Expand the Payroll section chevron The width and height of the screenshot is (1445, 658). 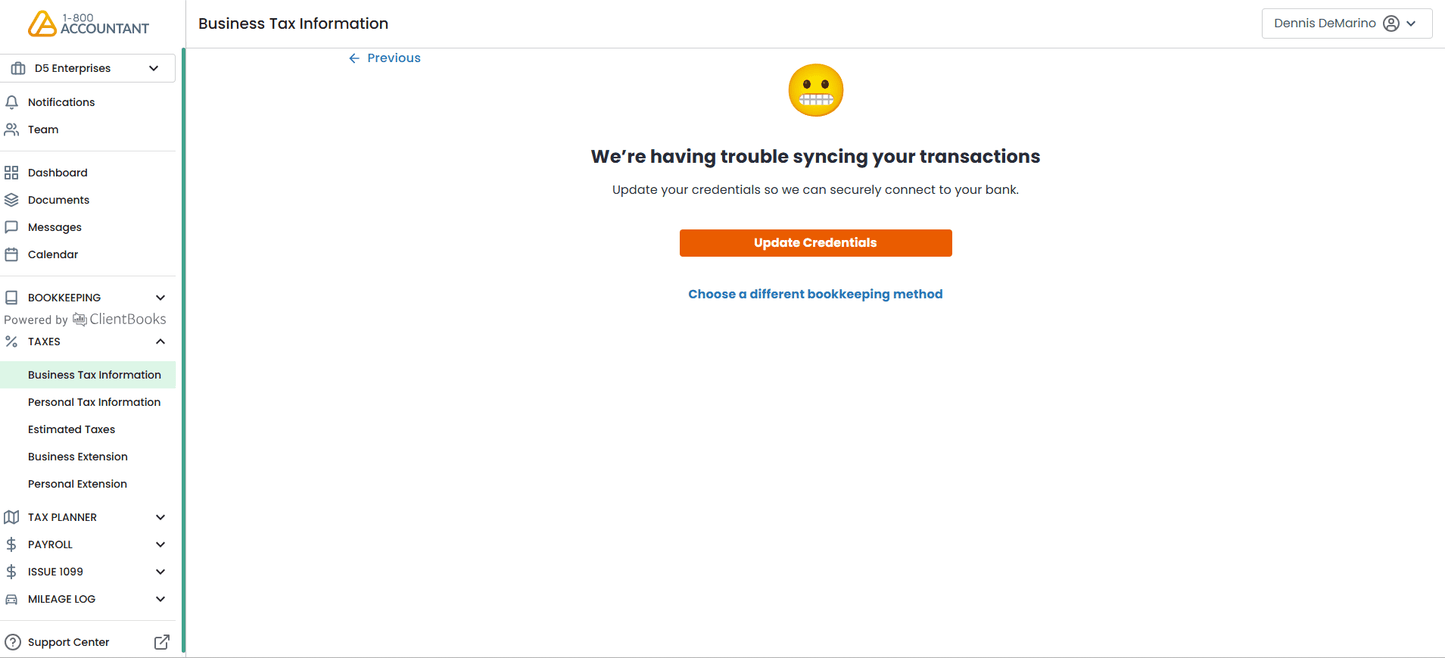pos(160,545)
